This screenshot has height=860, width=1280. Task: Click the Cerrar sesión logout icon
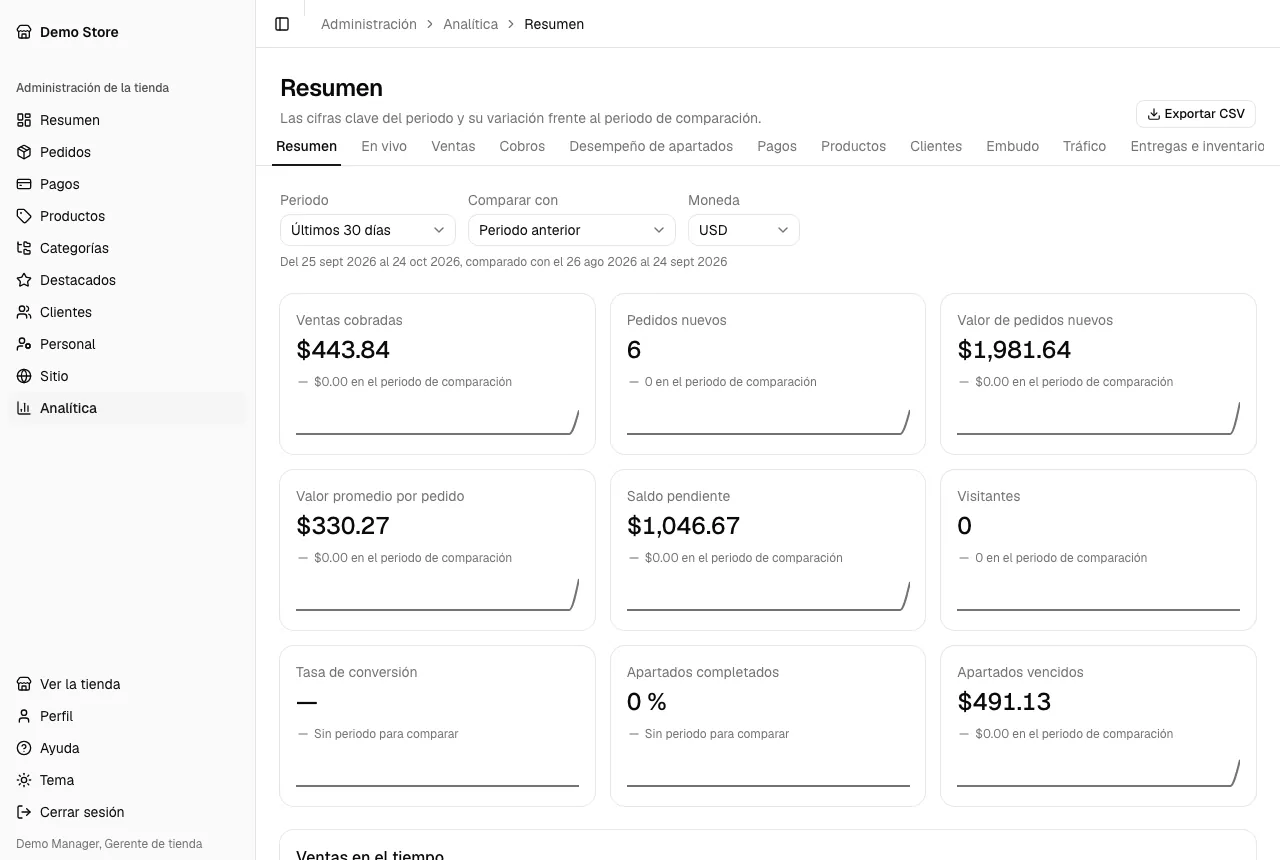[24, 812]
